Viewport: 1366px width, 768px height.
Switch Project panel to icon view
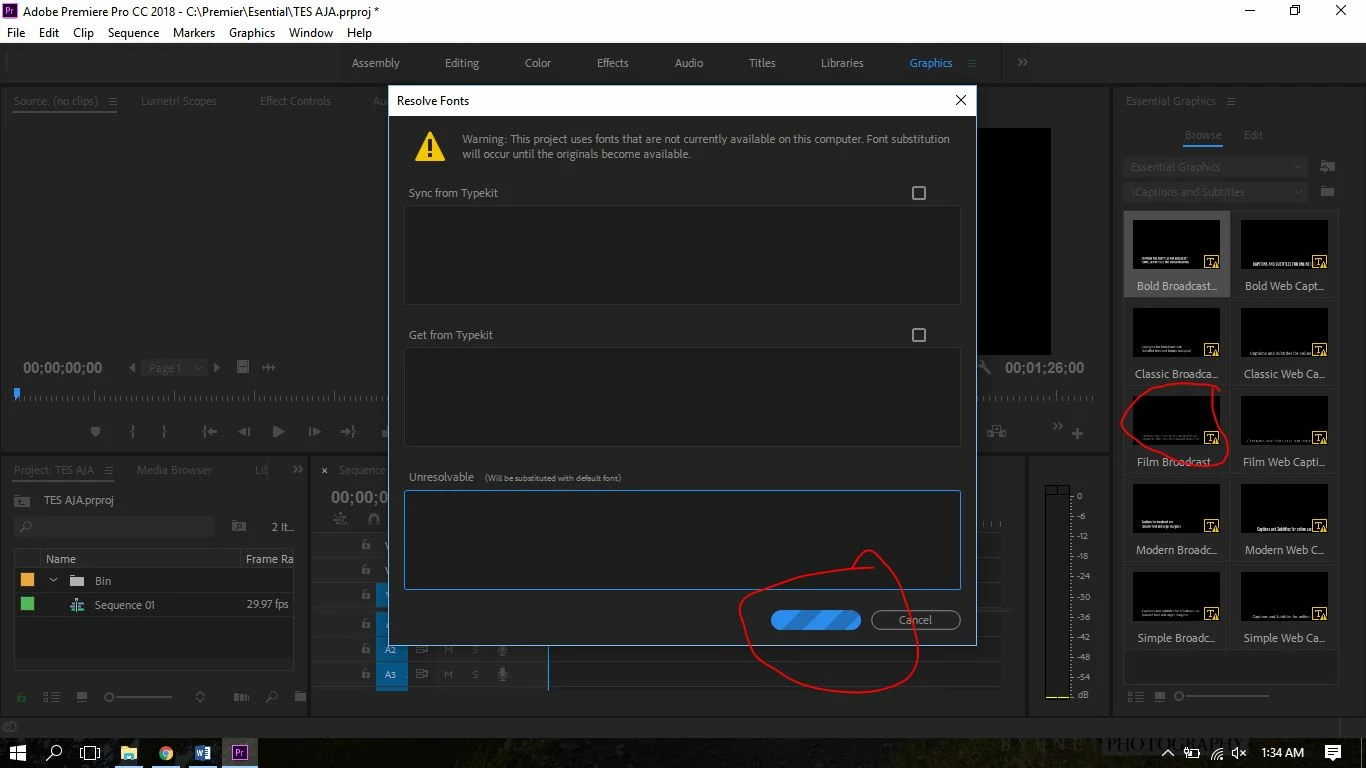point(82,697)
